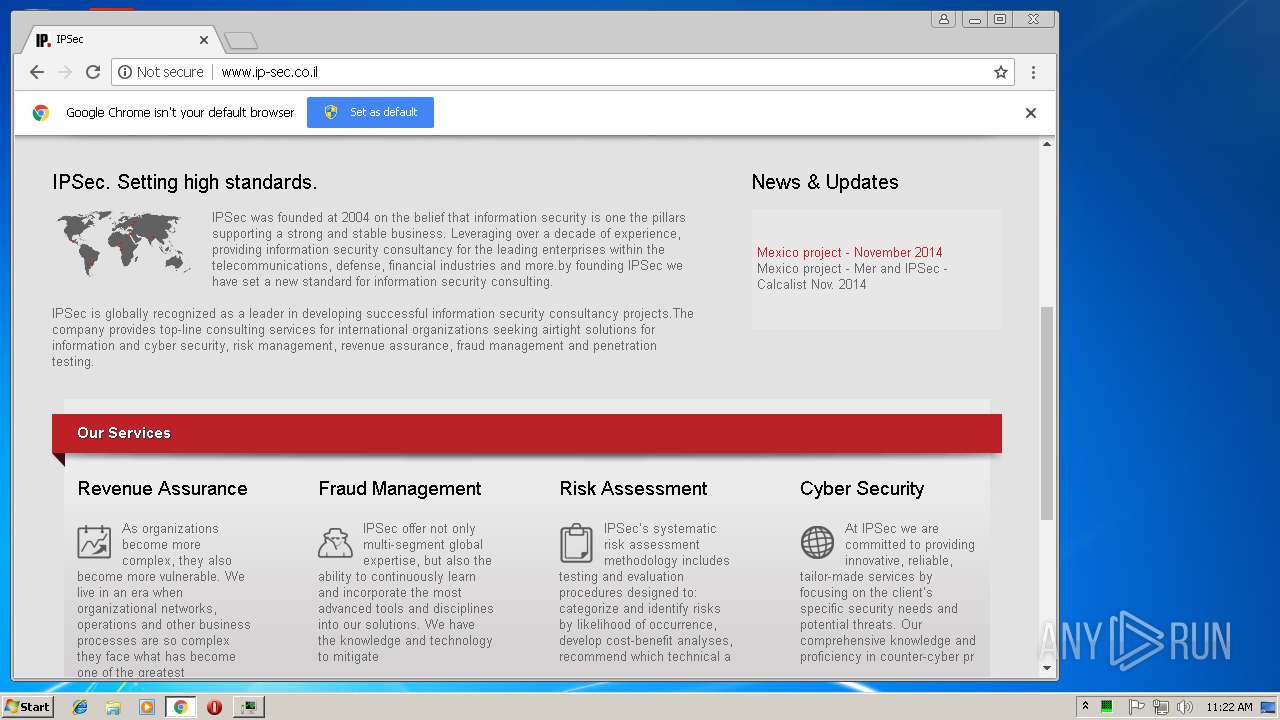Select the IPSec browser tab
The width and height of the screenshot is (1280, 720).
[x=120, y=40]
